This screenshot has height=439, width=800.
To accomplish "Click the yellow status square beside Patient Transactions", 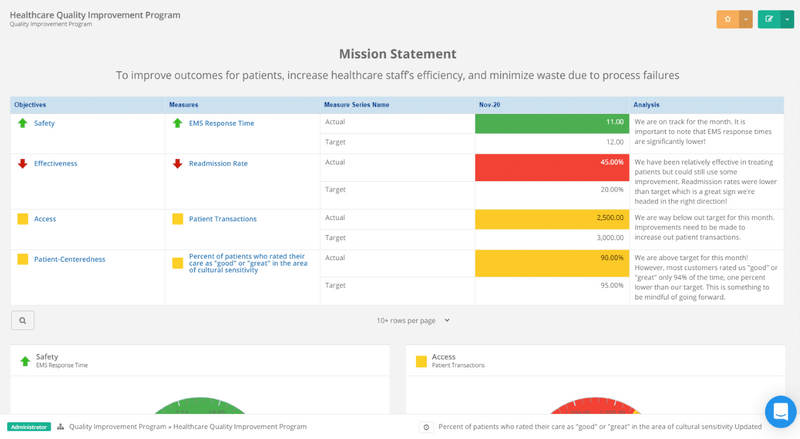I will [177, 219].
